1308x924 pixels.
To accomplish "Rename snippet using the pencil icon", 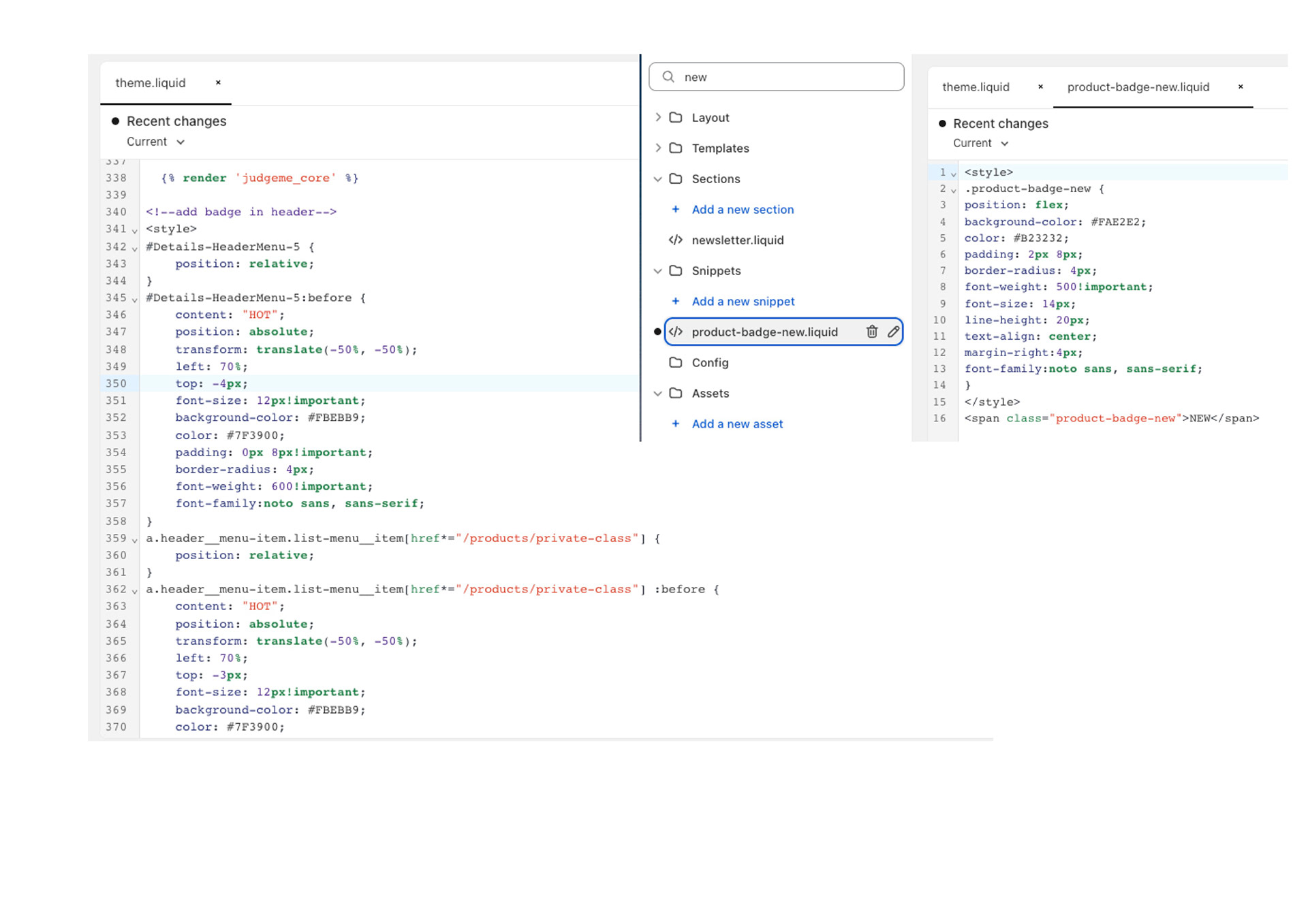I will pyautogui.click(x=893, y=332).
